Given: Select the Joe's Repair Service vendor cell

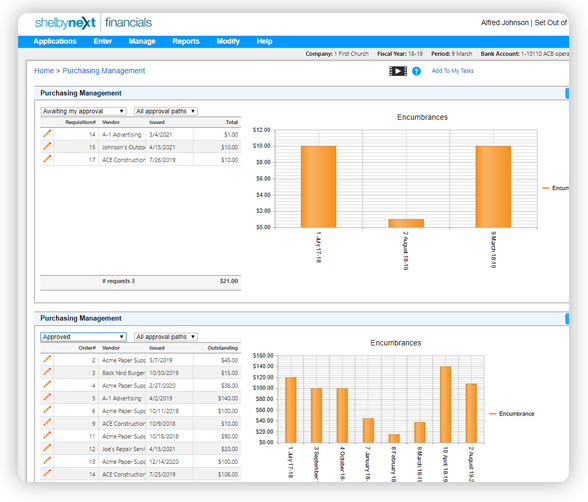Looking at the screenshot, I should click(x=122, y=449).
